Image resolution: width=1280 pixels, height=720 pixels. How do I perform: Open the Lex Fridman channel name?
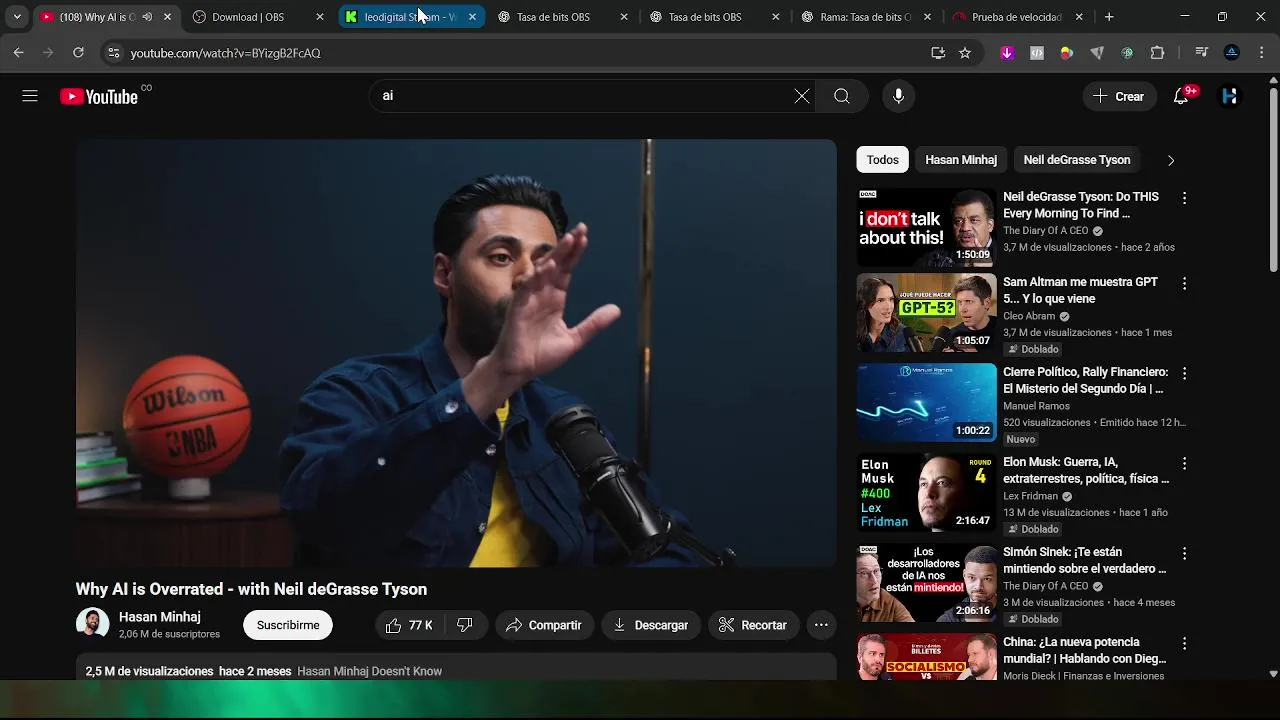coord(1031,496)
